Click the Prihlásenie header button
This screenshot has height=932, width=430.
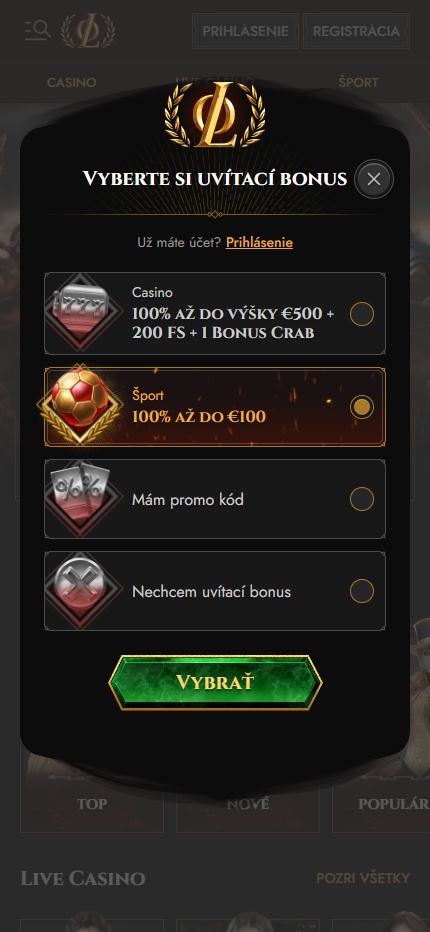pos(245,31)
